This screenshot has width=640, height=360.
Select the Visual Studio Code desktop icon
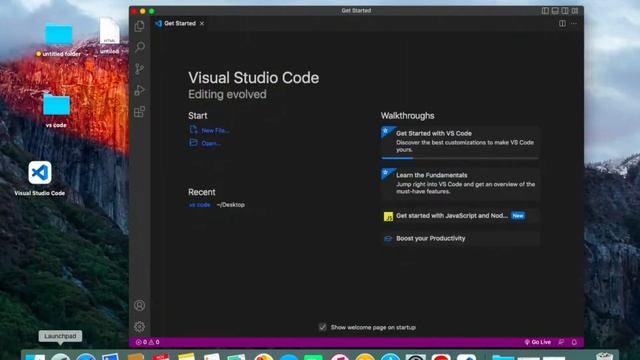[40, 178]
